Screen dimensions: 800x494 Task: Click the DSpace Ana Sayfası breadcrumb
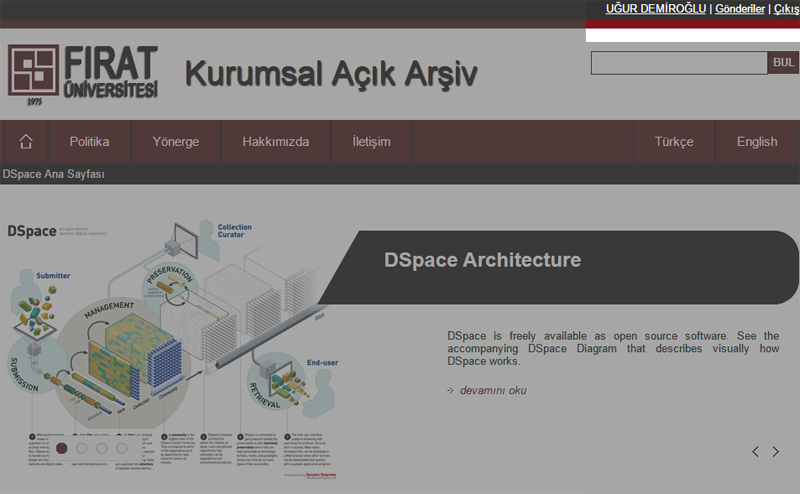pyautogui.click(x=53, y=174)
